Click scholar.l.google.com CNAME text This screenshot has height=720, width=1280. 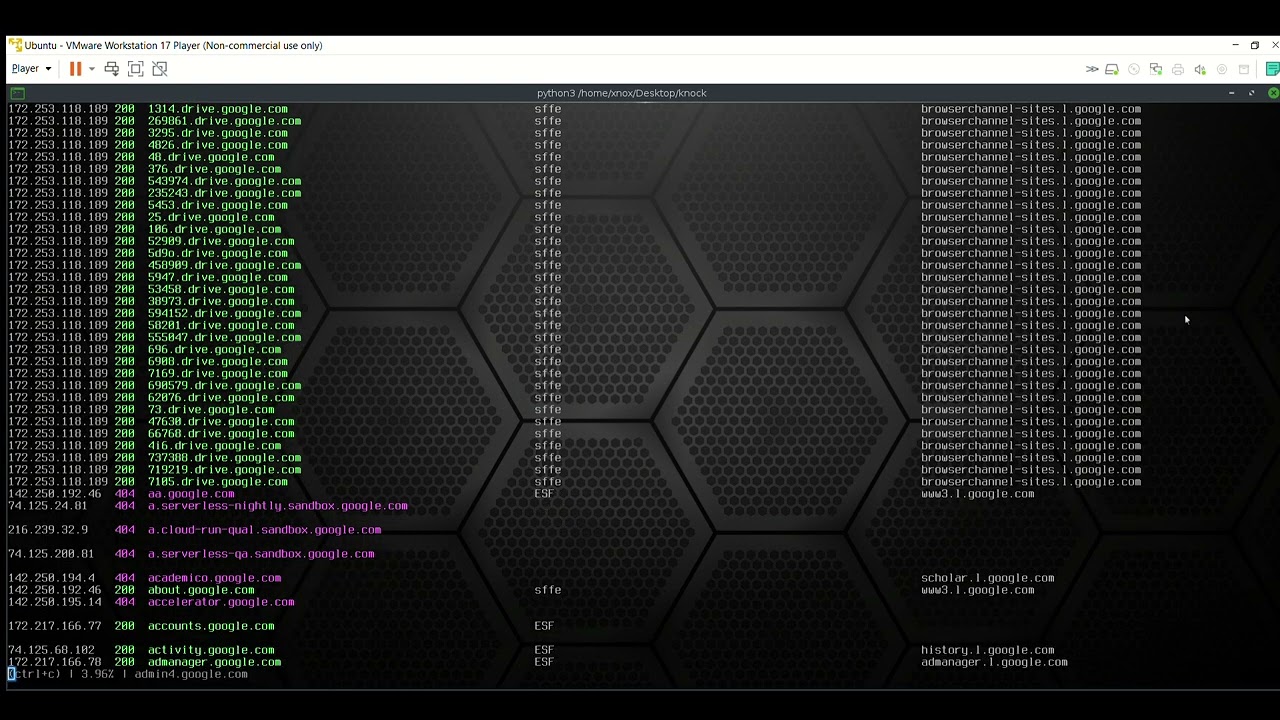[x=987, y=578]
